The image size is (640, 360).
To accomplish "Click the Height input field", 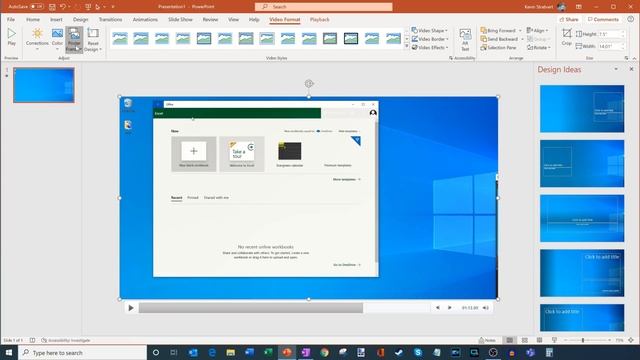I will tap(610, 34).
